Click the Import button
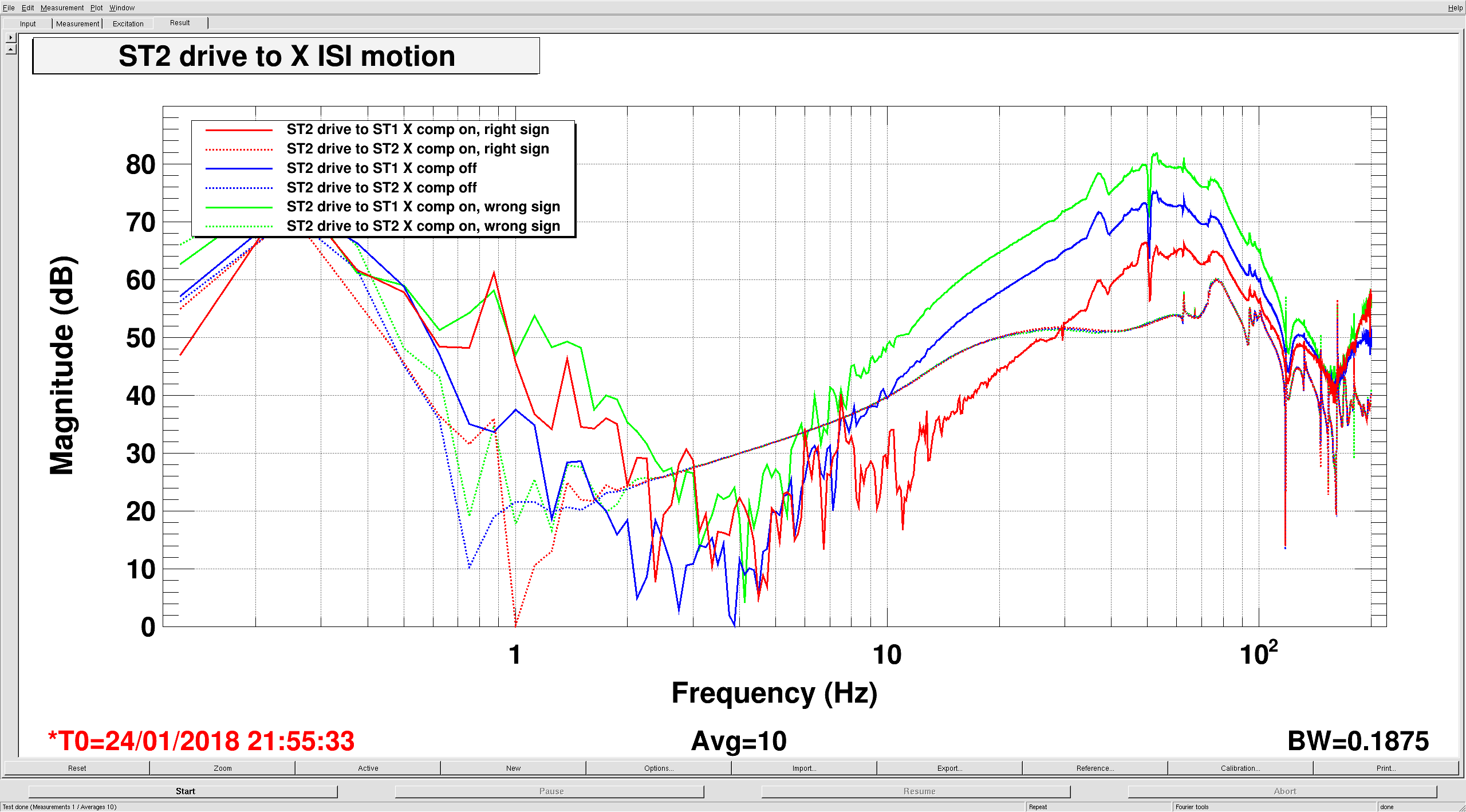 point(804,768)
